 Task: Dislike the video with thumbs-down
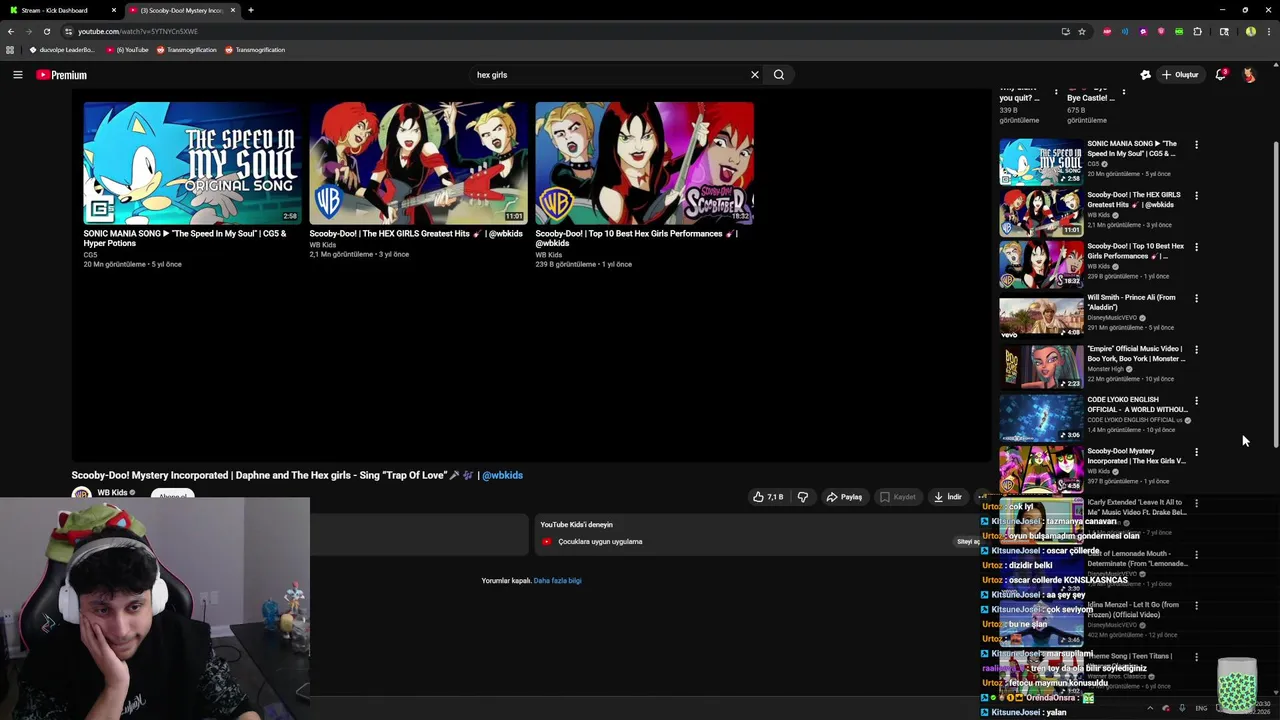click(802, 497)
